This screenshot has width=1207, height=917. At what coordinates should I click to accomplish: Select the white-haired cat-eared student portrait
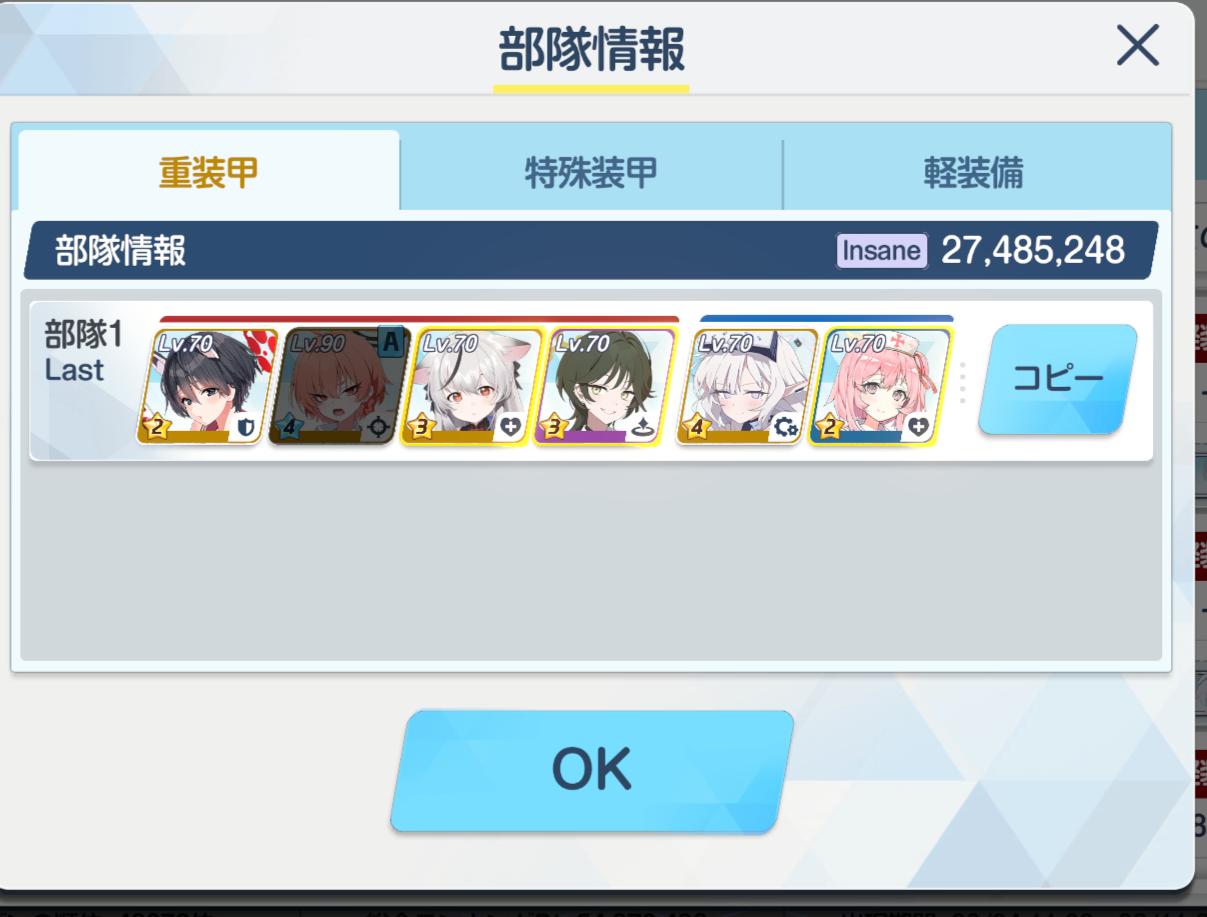472,387
